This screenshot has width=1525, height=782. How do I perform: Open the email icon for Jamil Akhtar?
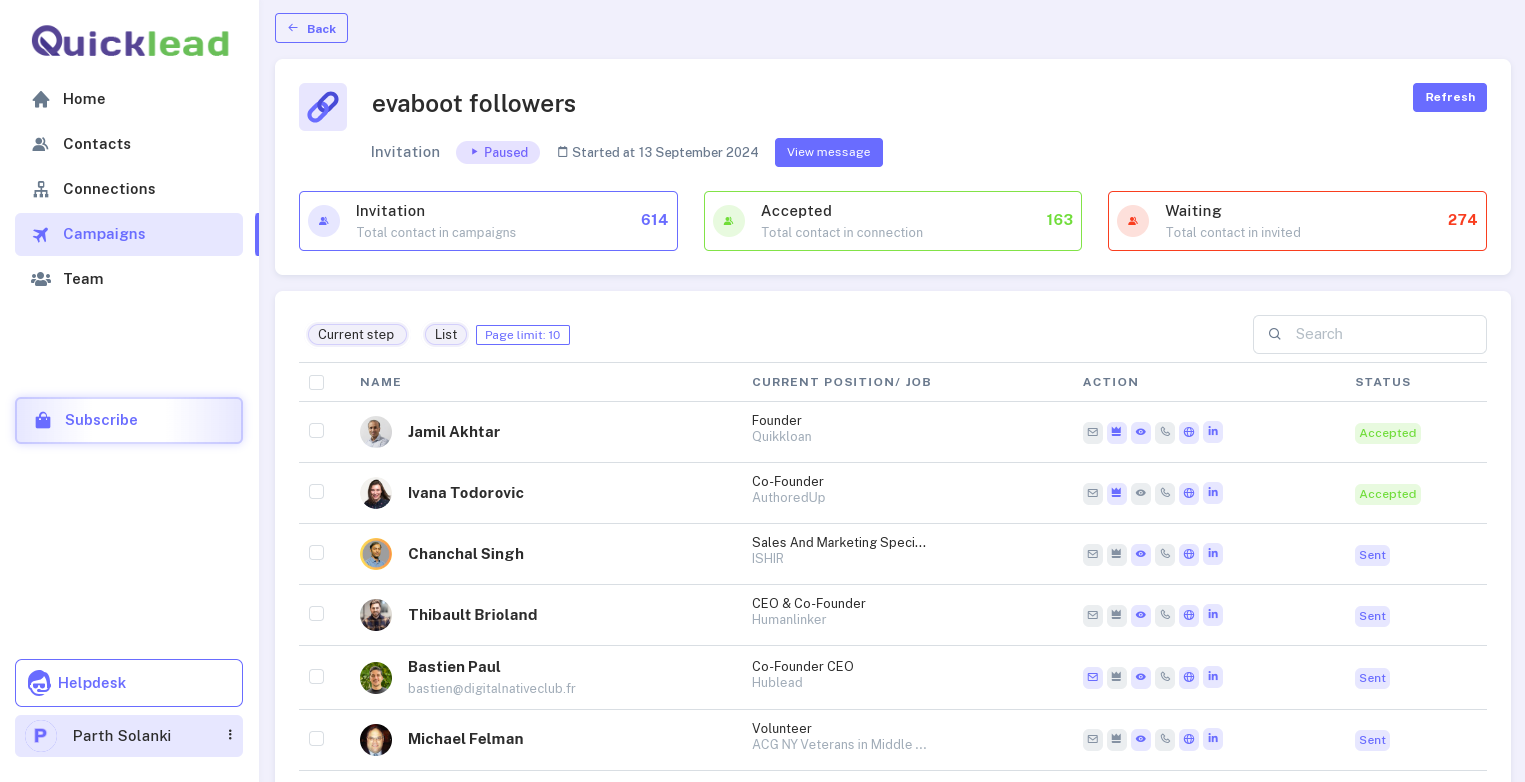click(x=1092, y=432)
